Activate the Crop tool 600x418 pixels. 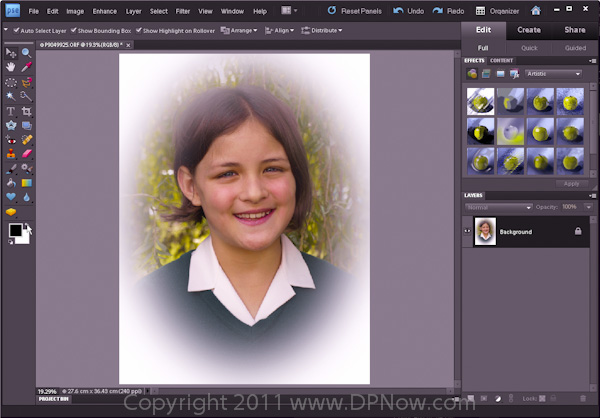pyautogui.click(x=26, y=110)
